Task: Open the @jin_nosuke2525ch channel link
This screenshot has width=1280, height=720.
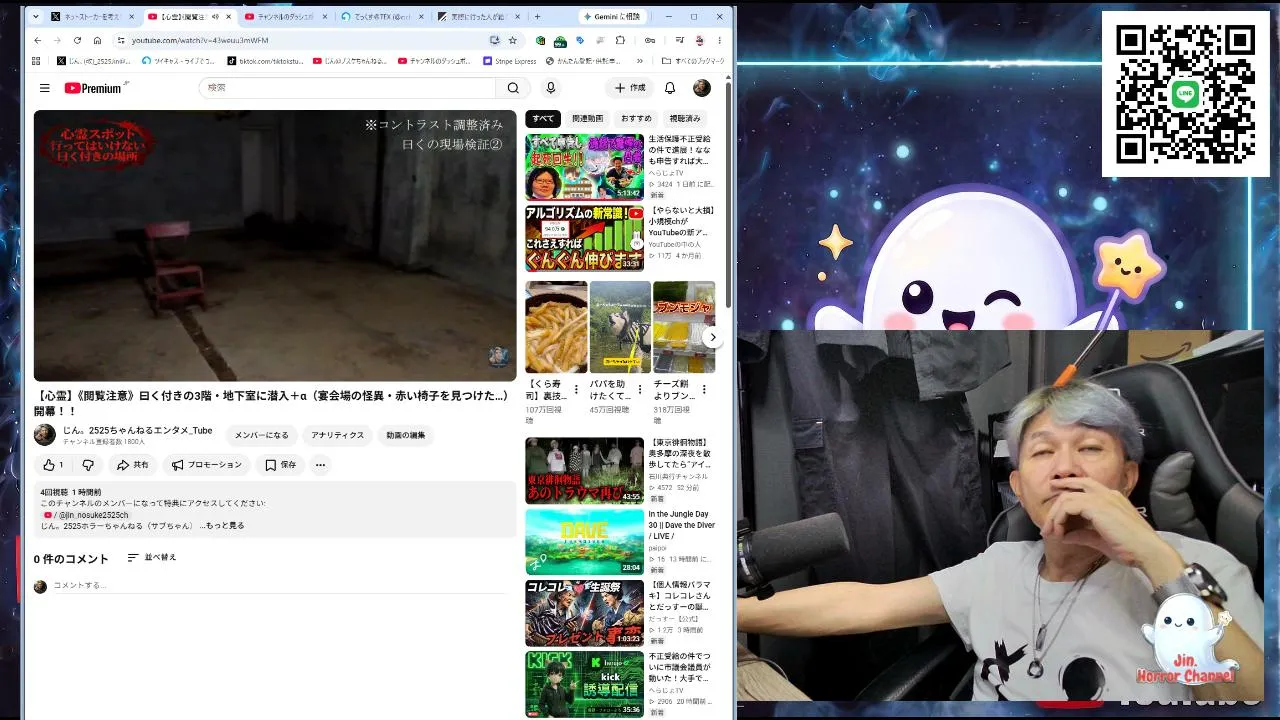Action: [x=93, y=515]
